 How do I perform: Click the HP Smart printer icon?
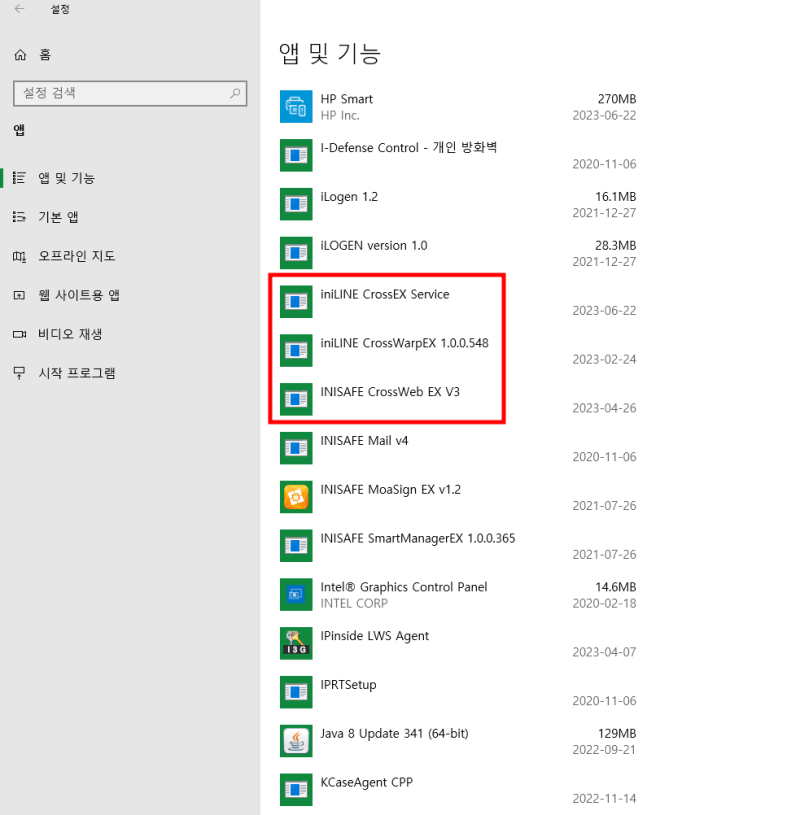(296, 106)
